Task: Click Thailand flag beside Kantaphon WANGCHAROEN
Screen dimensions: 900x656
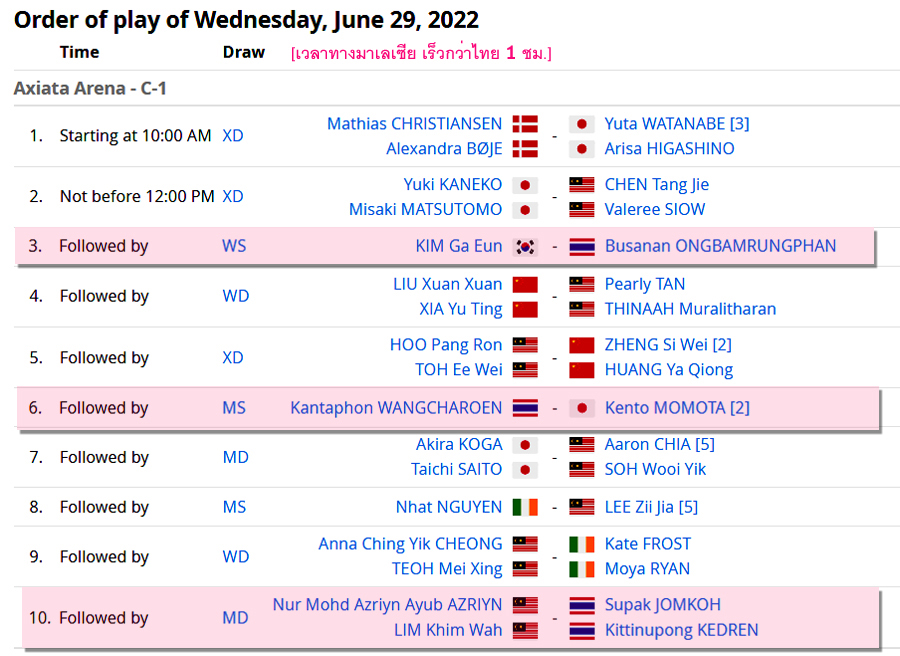Action: (525, 408)
